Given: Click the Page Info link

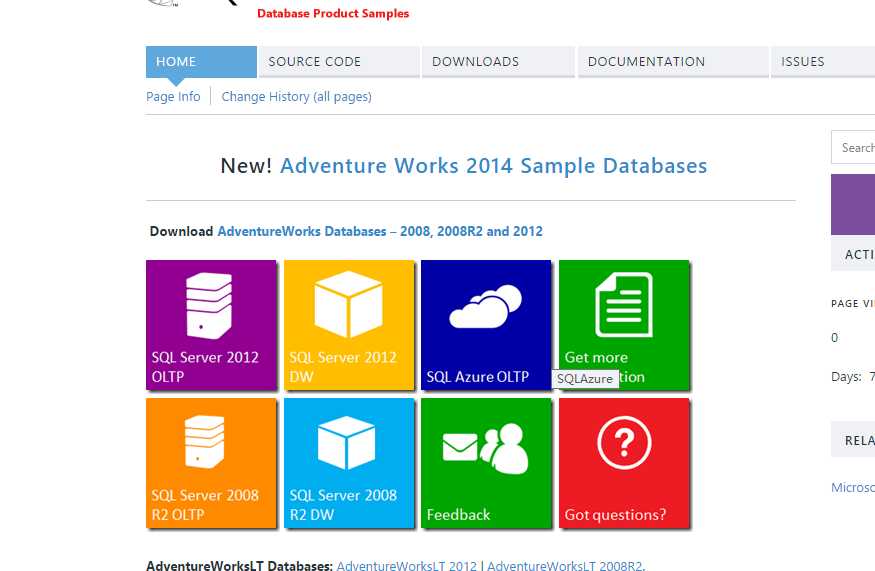Looking at the screenshot, I should [173, 97].
